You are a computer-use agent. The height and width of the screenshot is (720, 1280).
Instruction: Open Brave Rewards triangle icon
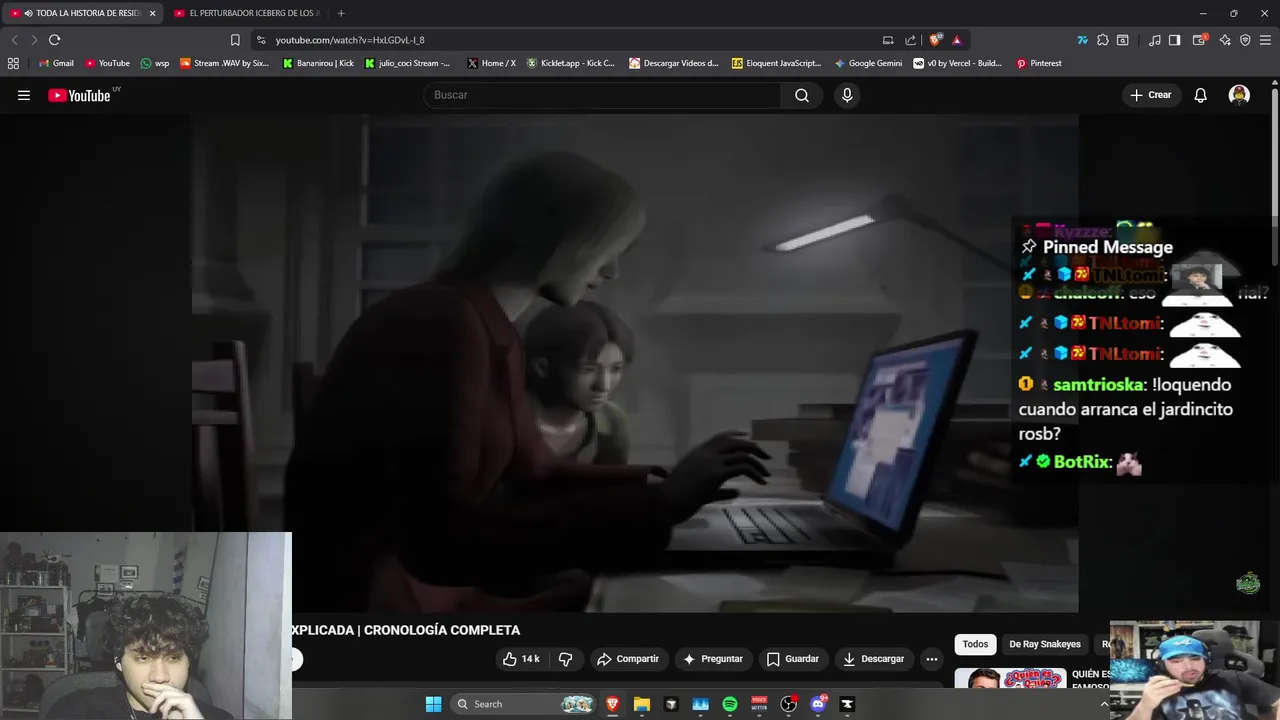tap(957, 40)
